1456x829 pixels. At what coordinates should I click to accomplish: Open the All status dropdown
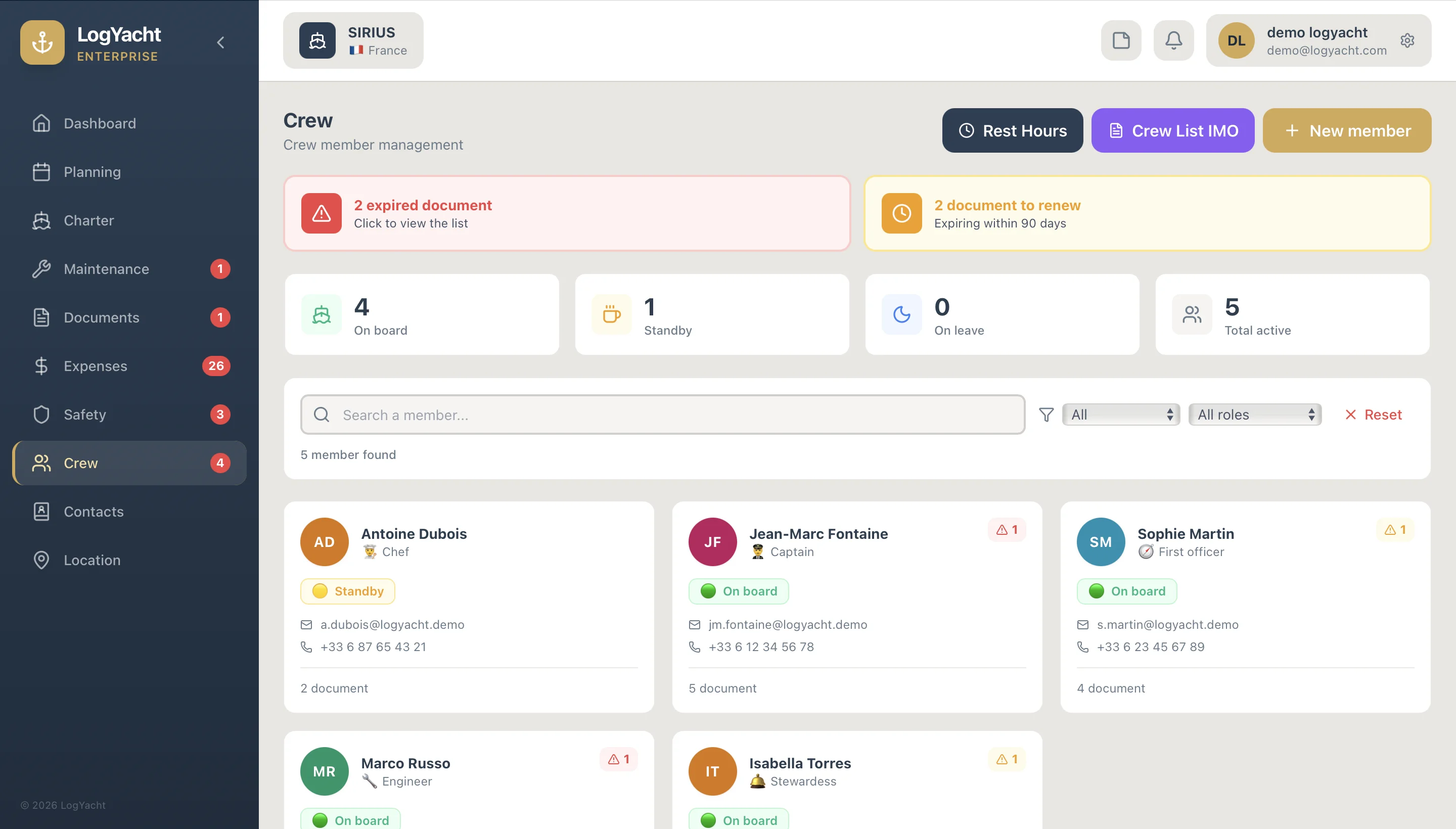point(1121,414)
